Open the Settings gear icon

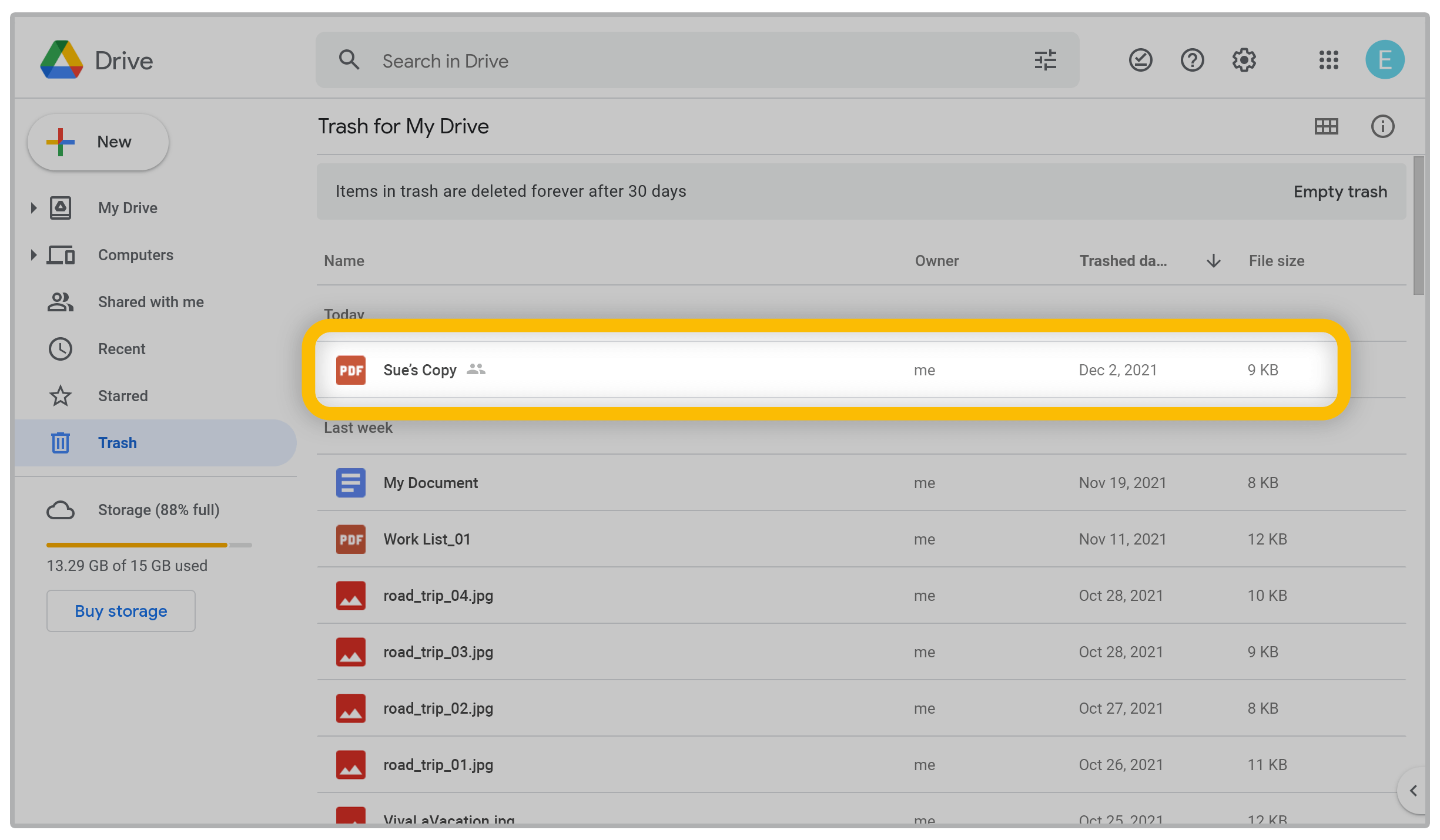[x=1244, y=61]
